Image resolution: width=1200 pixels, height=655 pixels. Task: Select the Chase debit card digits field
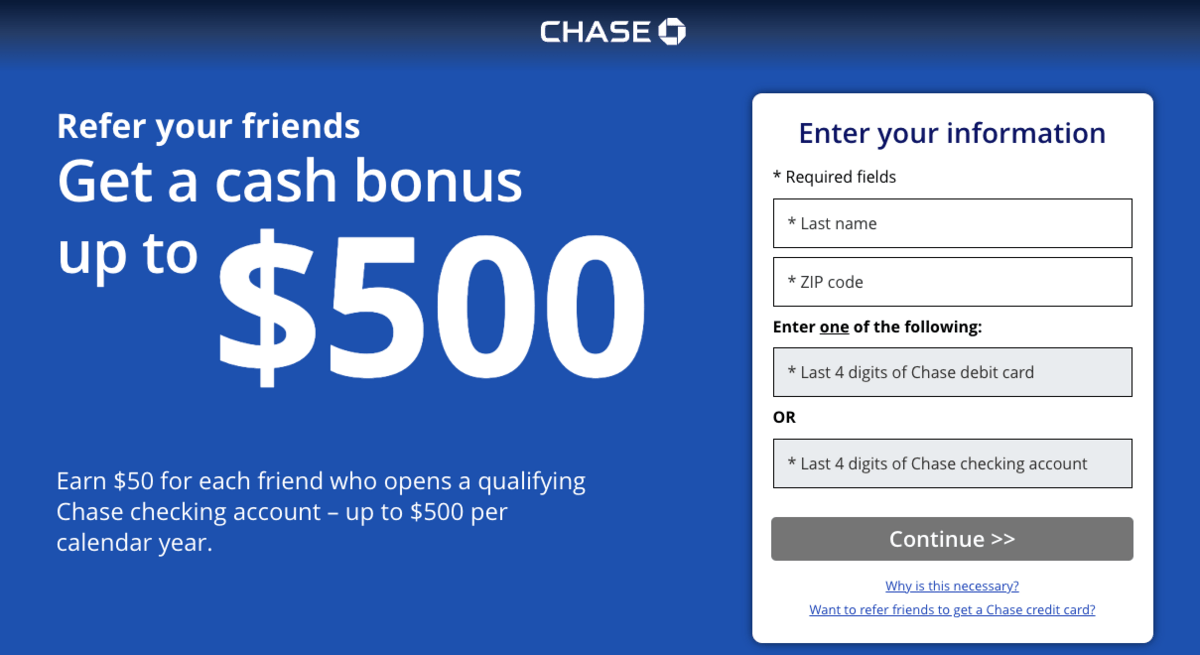(952, 372)
